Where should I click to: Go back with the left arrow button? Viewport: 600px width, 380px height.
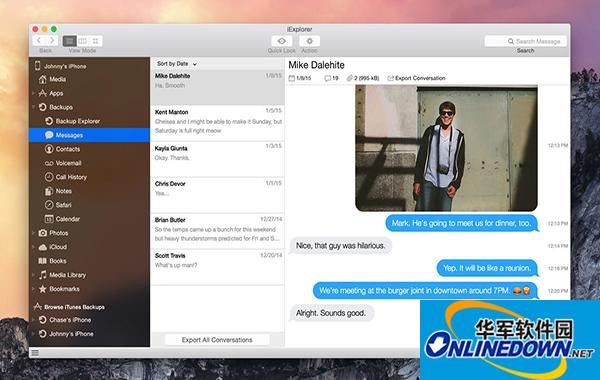coord(39,41)
